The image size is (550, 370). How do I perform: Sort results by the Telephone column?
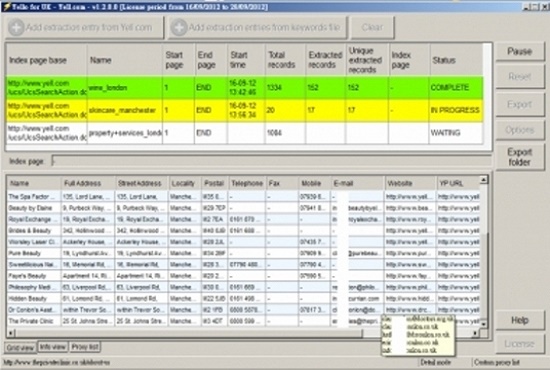coord(247,183)
